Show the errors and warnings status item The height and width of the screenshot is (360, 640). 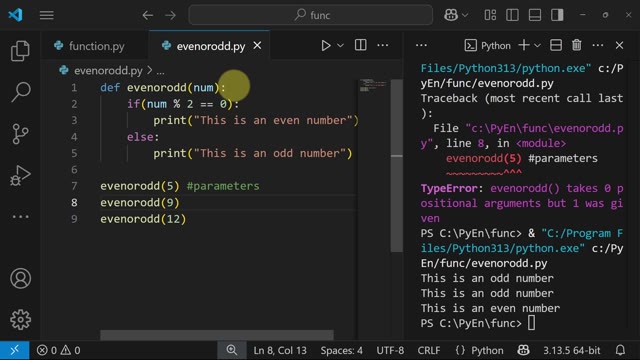(x=58, y=350)
